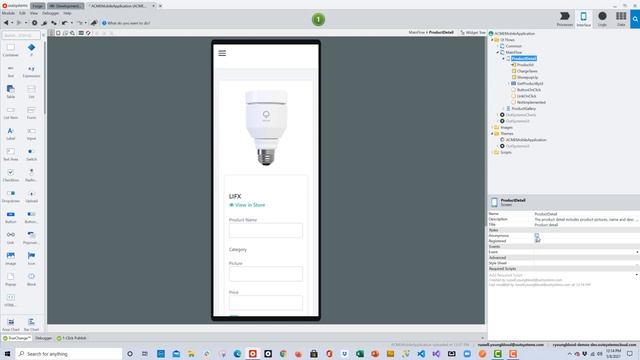The height and width of the screenshot is (360, 640).
Task: Select the Checkbox widget in toolbox
Action: point(11,176)
